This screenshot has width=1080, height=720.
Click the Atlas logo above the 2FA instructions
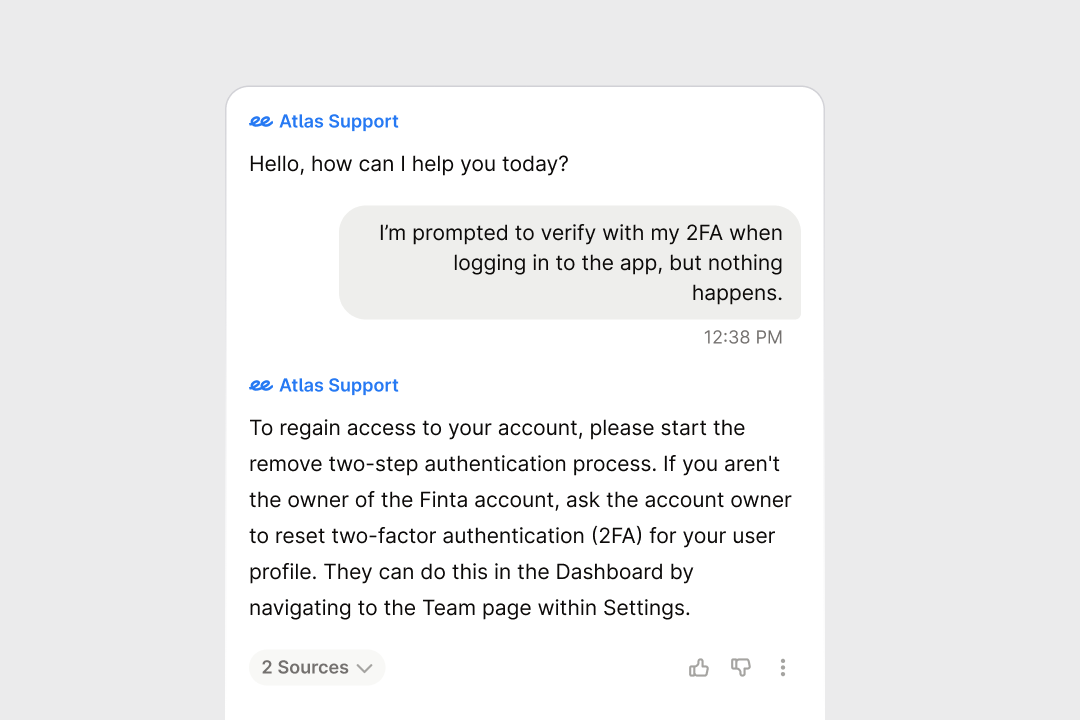(x=259, y=385)
